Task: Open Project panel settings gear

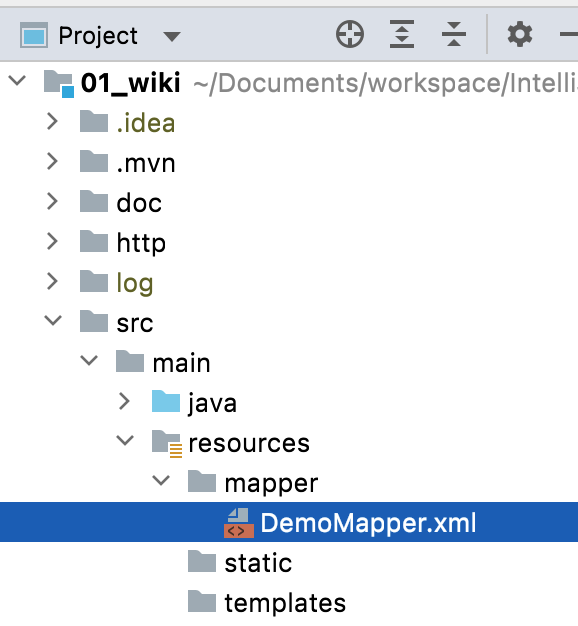Action: pyautogui.click(x=520, y=34)
